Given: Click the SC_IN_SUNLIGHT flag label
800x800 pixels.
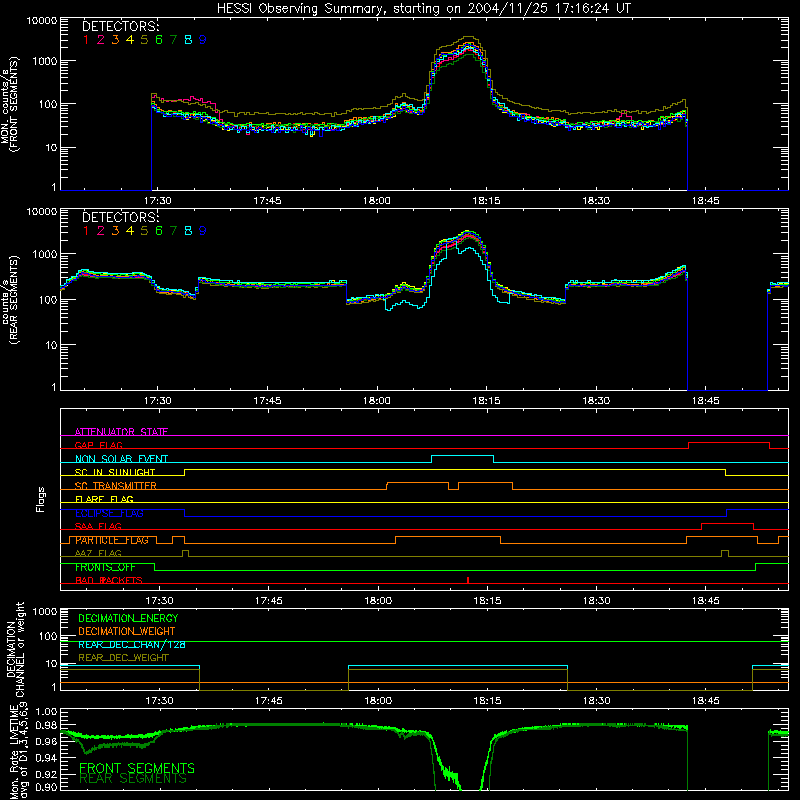Looking at the screenshot, I should tap(115, 472).
